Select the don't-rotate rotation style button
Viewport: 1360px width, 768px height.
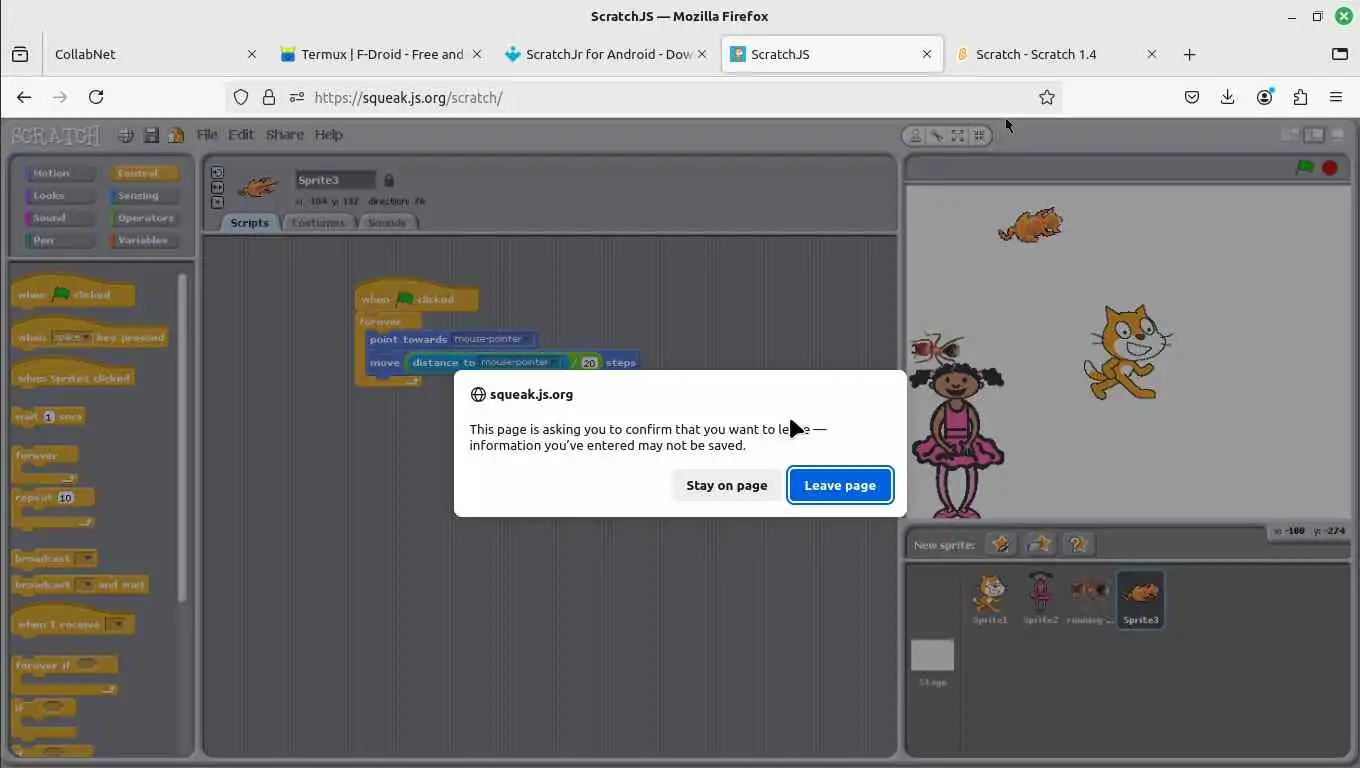217,201
